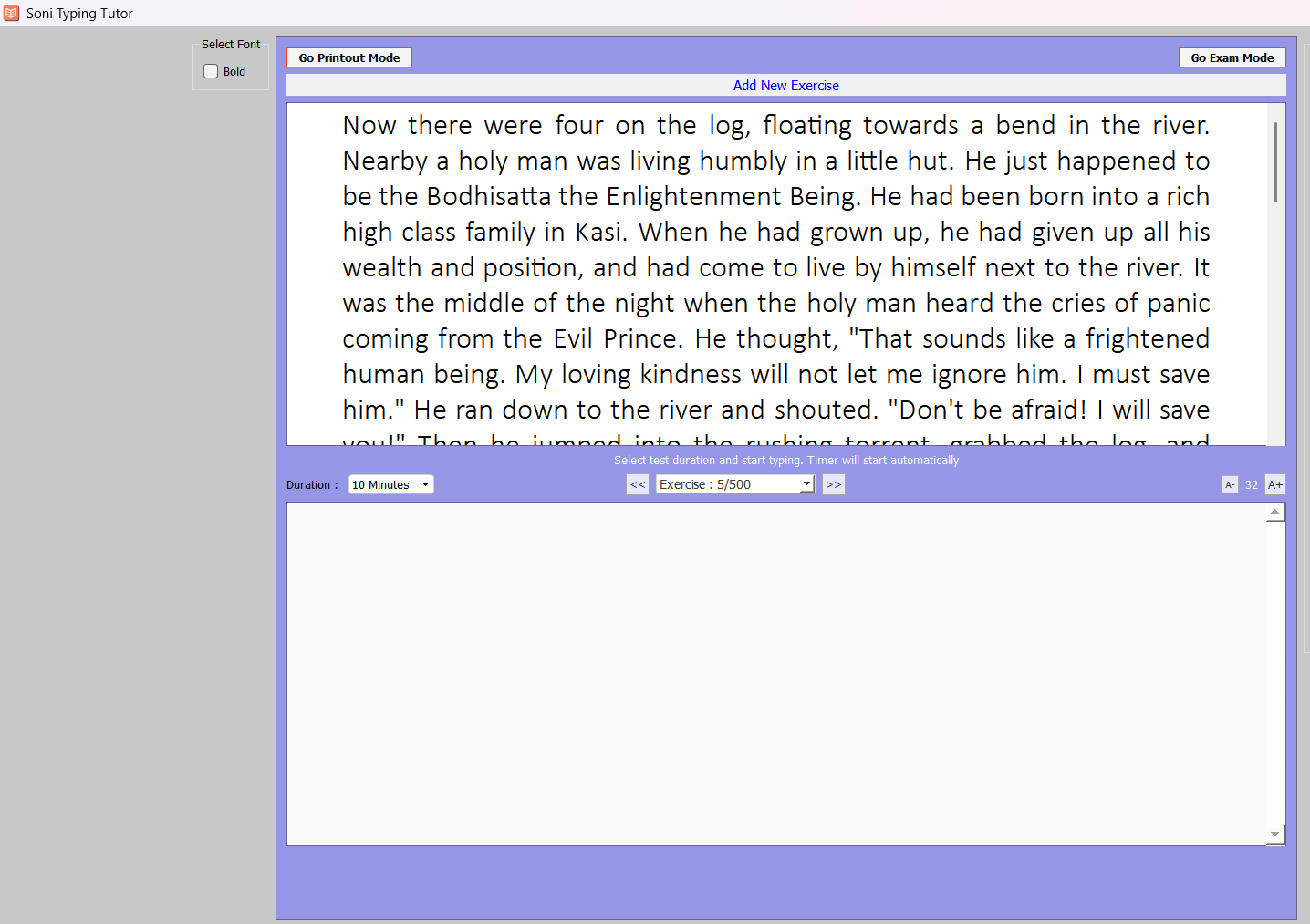The image size is (1310, 924).
Task: Click inside the empty typing area
Action: (x=775, y=673)
